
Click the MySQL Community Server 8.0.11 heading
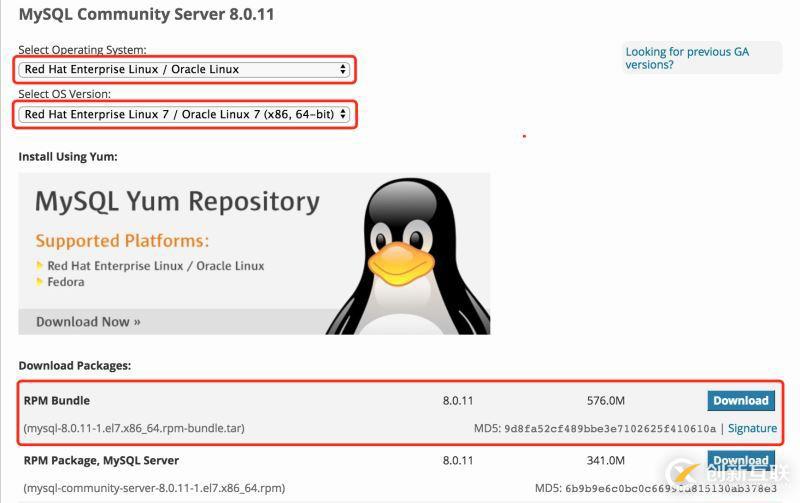tap(146, 14)
